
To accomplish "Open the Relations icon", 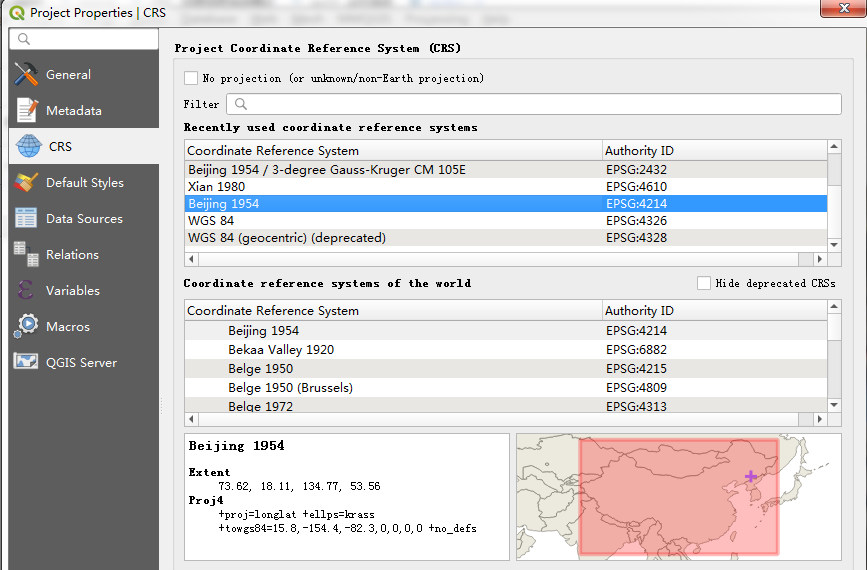I will point(26,254).
